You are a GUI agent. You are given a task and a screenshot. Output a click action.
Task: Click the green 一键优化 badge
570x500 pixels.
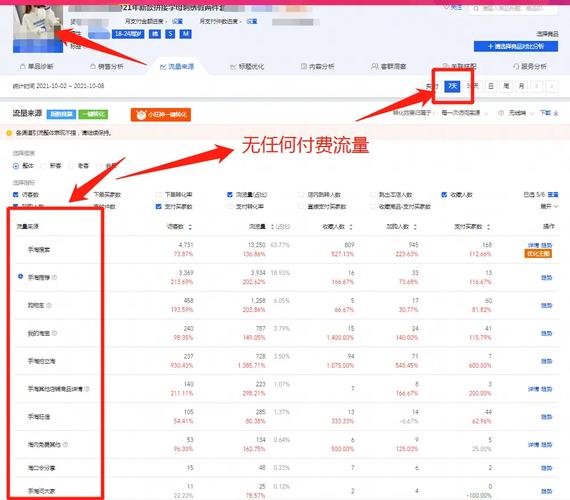(93, 114)
